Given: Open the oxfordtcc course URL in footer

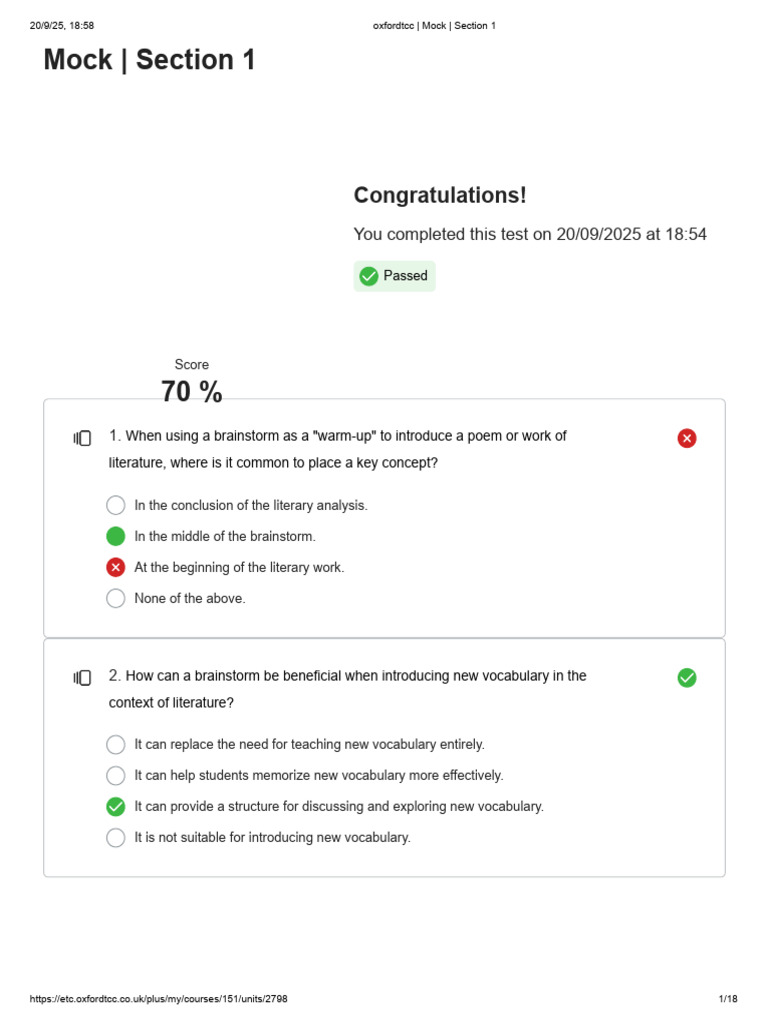Looking at the screenshot, I should point(159,999).
